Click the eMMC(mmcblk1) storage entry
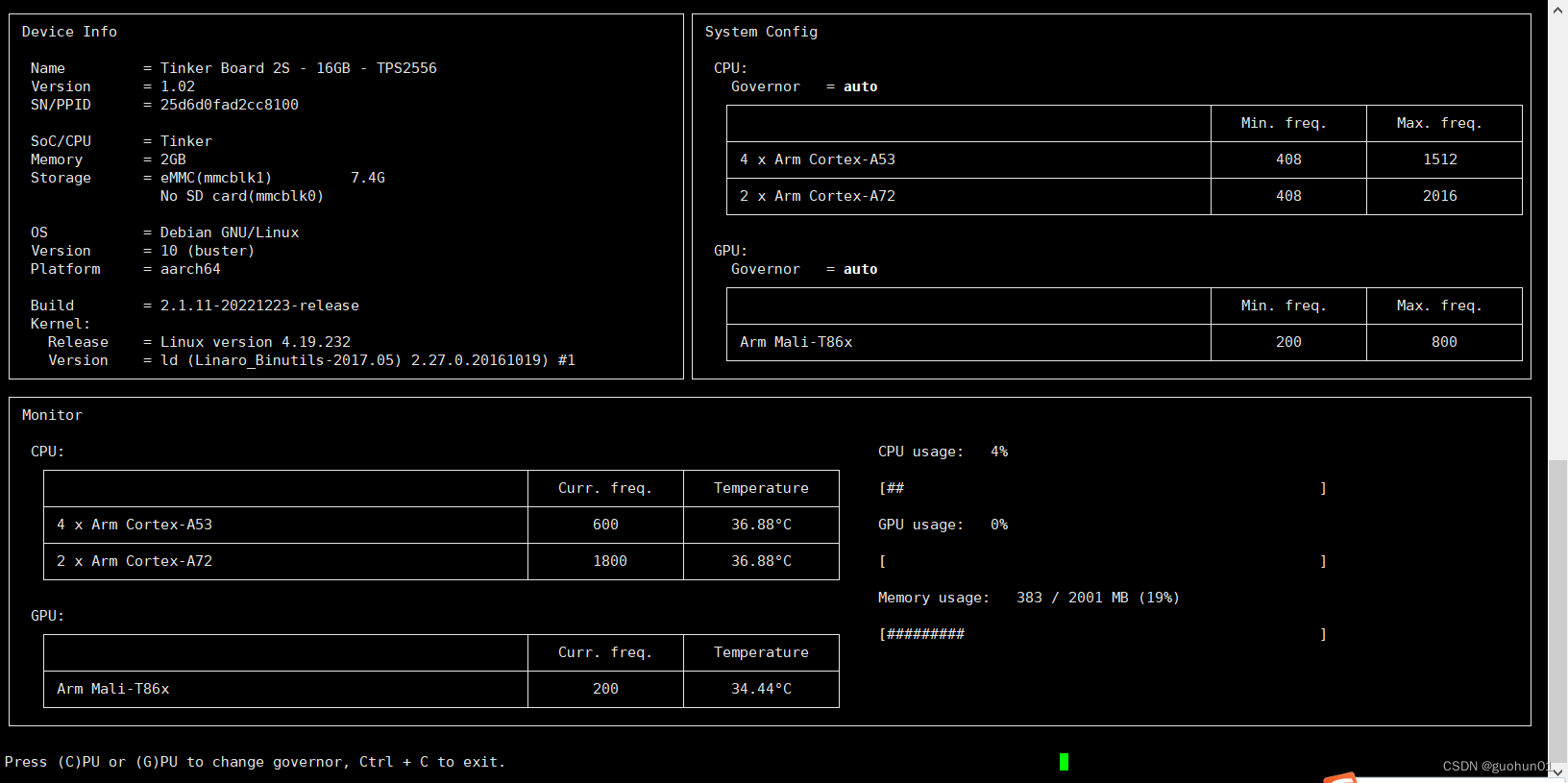The height and width of the screenshot is (783, 1568). tap(216, 178)
